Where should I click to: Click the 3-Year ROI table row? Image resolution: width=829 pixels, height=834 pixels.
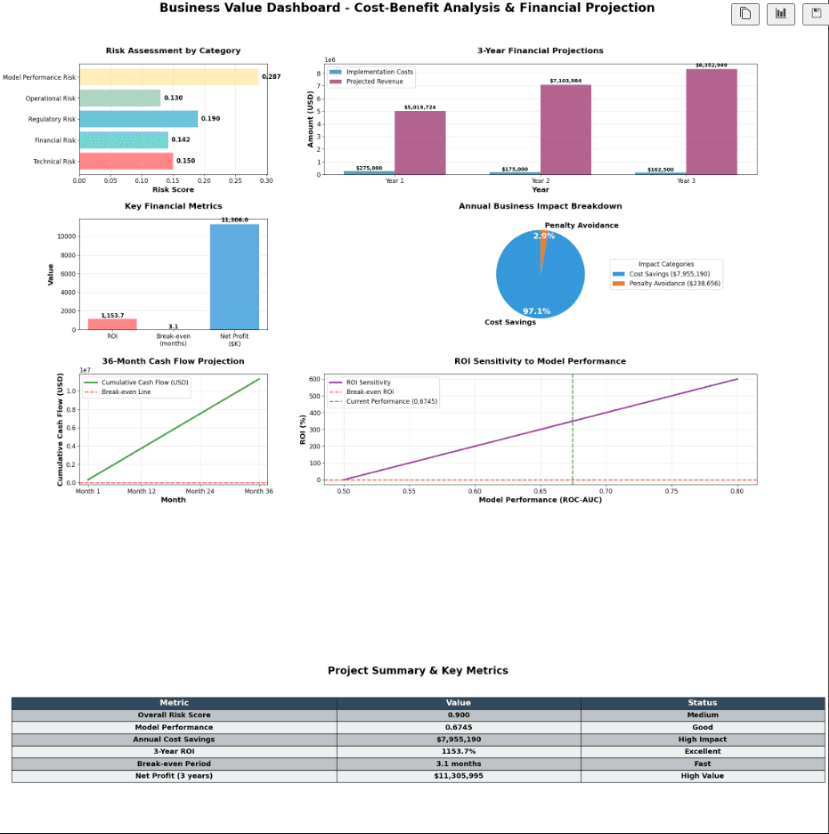tap(414, 751)
